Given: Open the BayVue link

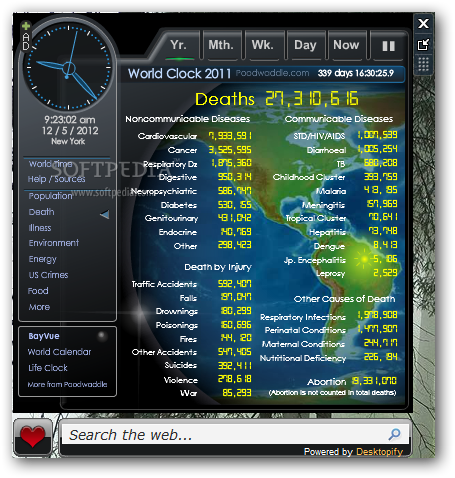Looking at the screenshot, I should (x=44, y=336).
